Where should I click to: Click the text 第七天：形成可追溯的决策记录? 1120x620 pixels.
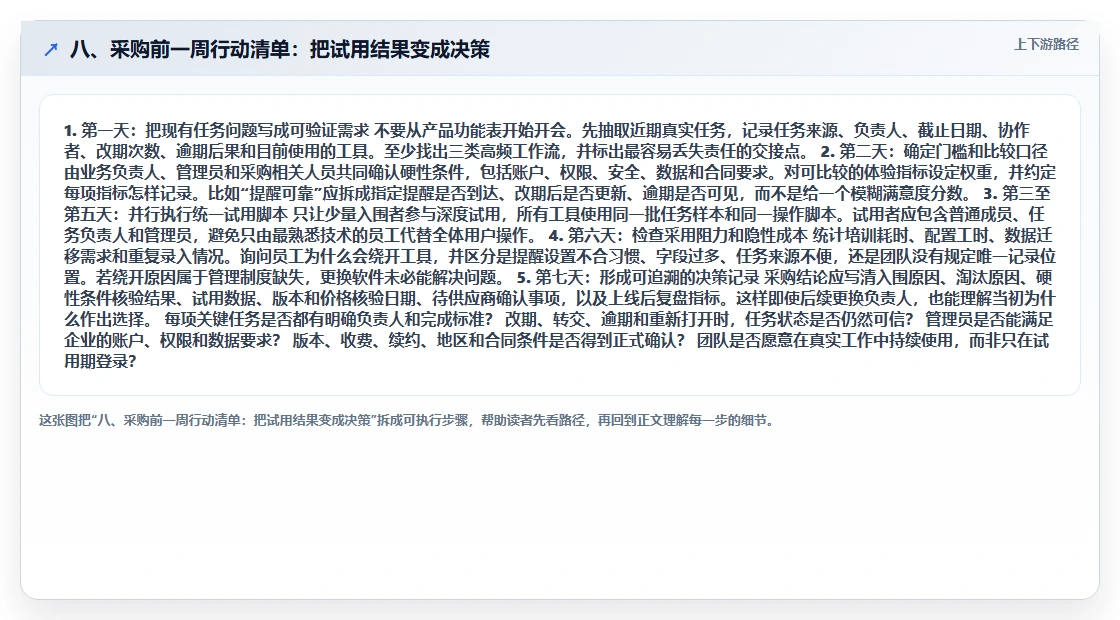click(647, 277)
